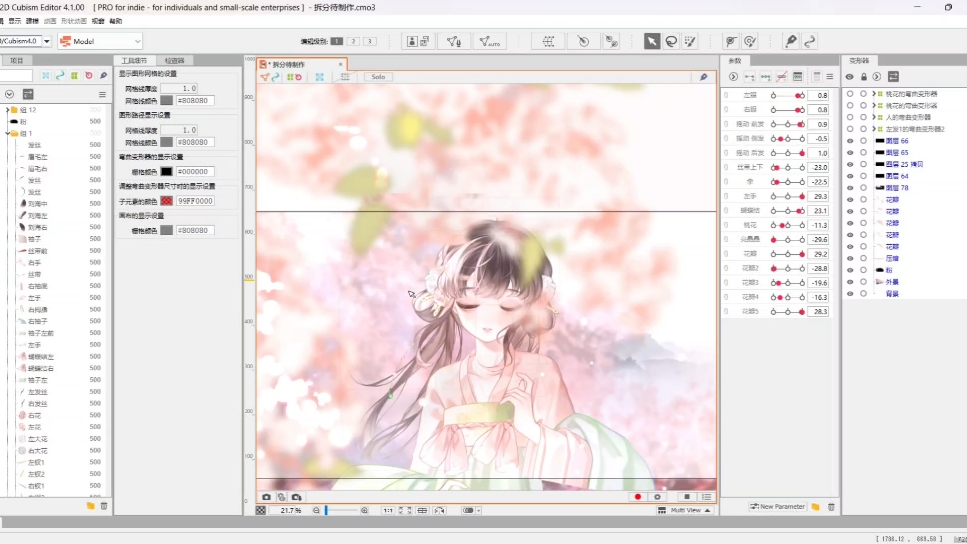967x544 pixels.
Task: Switch to the 检查器 tab
Action: (x=175, y=60)
